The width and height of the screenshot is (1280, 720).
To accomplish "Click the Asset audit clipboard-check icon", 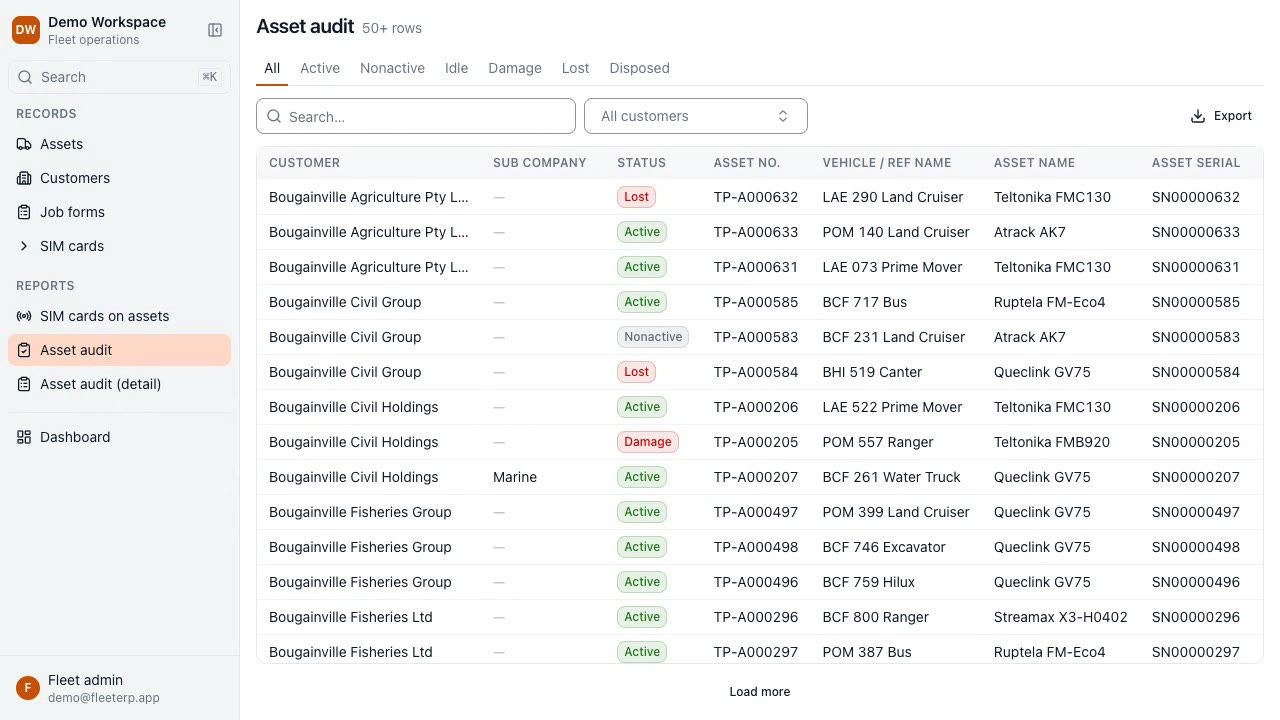I will pyautogui.click(x=24, y=350).
